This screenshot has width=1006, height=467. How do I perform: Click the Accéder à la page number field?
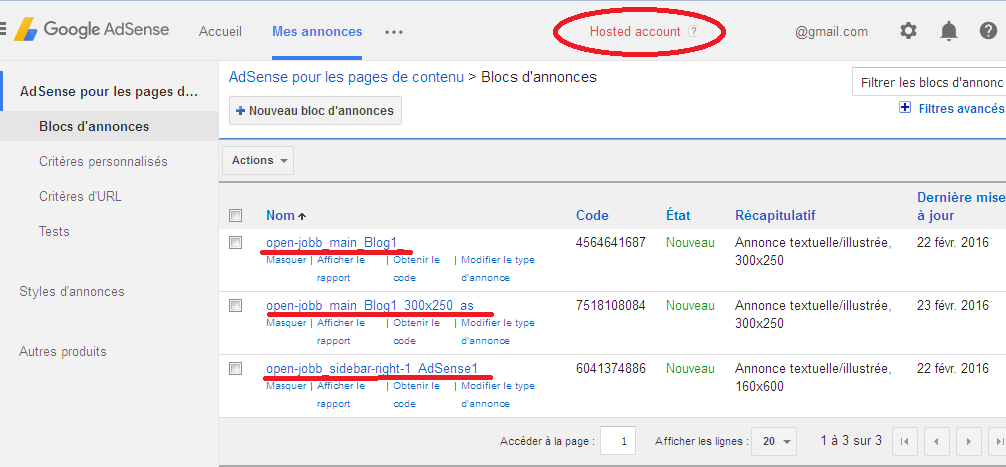tap(618, 441)
